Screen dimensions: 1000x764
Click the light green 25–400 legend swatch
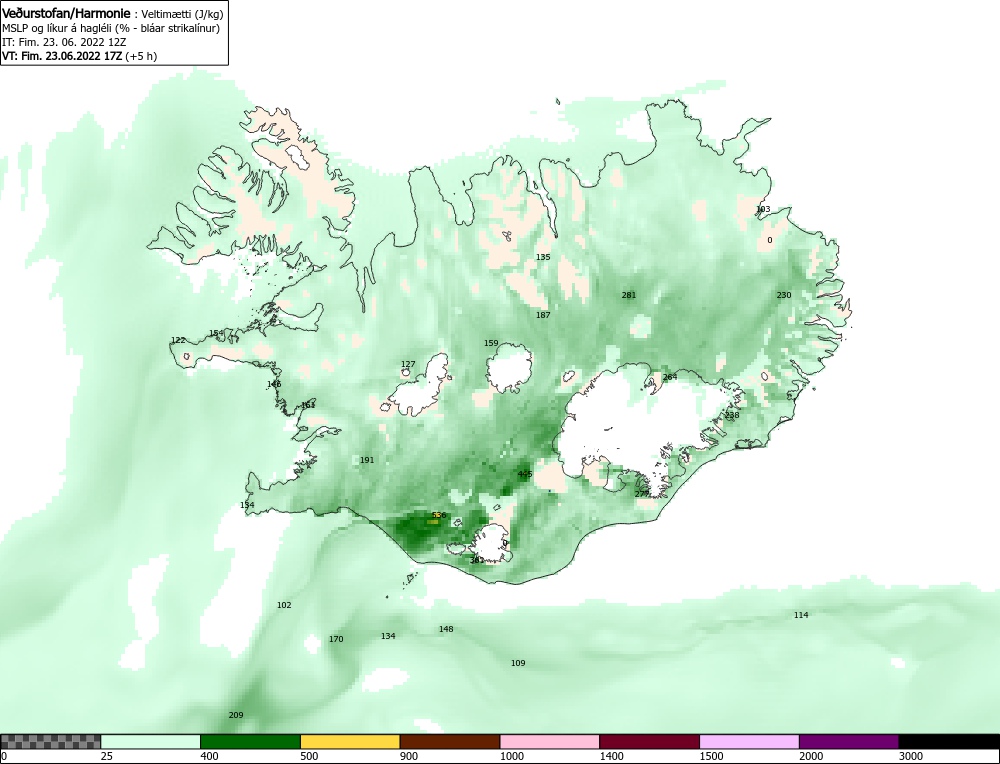tap(151, 742)
